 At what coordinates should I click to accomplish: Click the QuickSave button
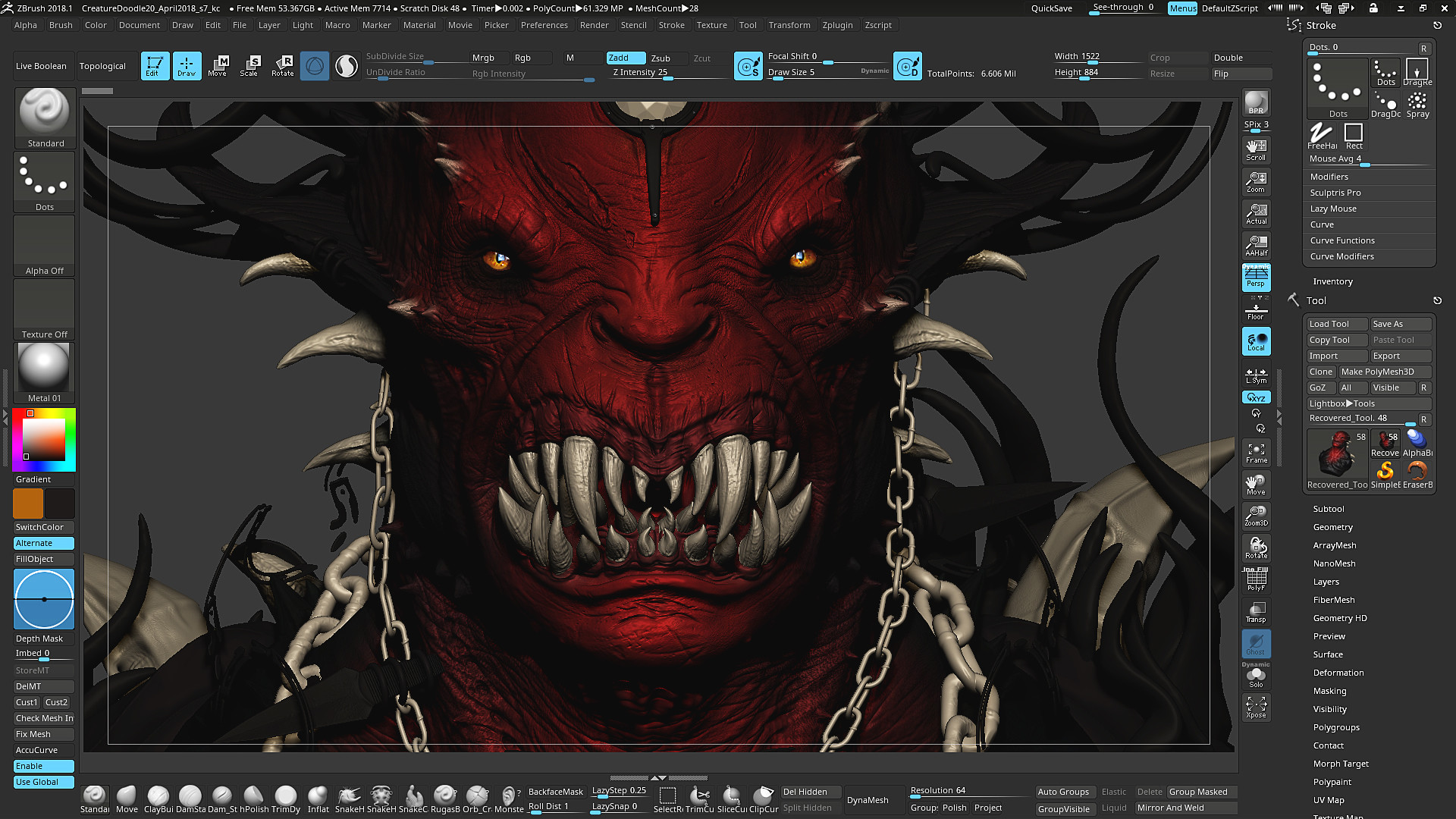[1051, 8]
